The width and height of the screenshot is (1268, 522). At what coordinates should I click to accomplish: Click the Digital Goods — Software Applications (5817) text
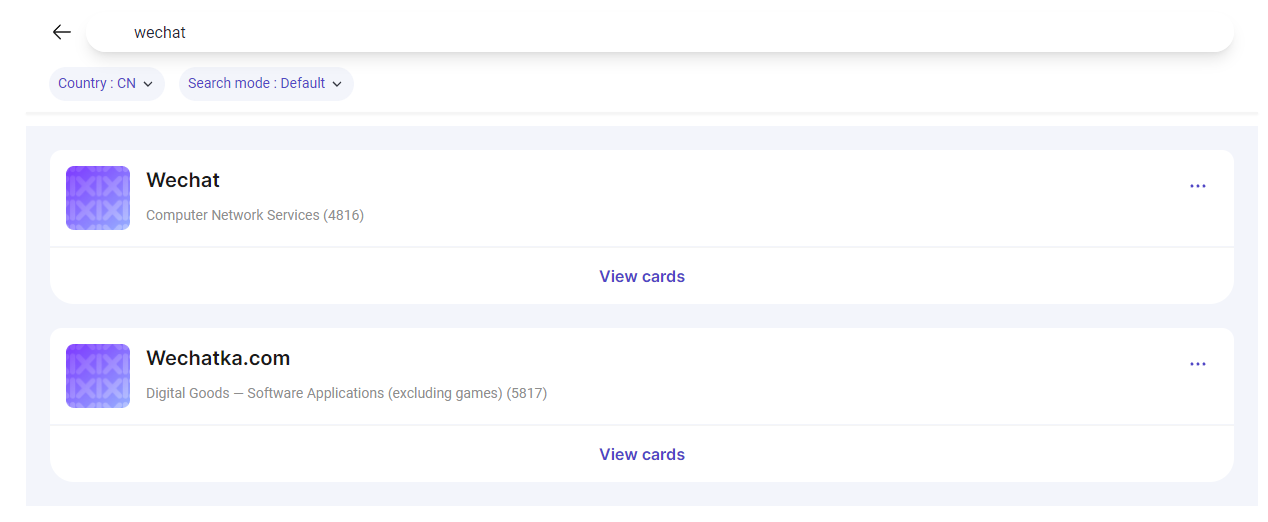point(346,393)
